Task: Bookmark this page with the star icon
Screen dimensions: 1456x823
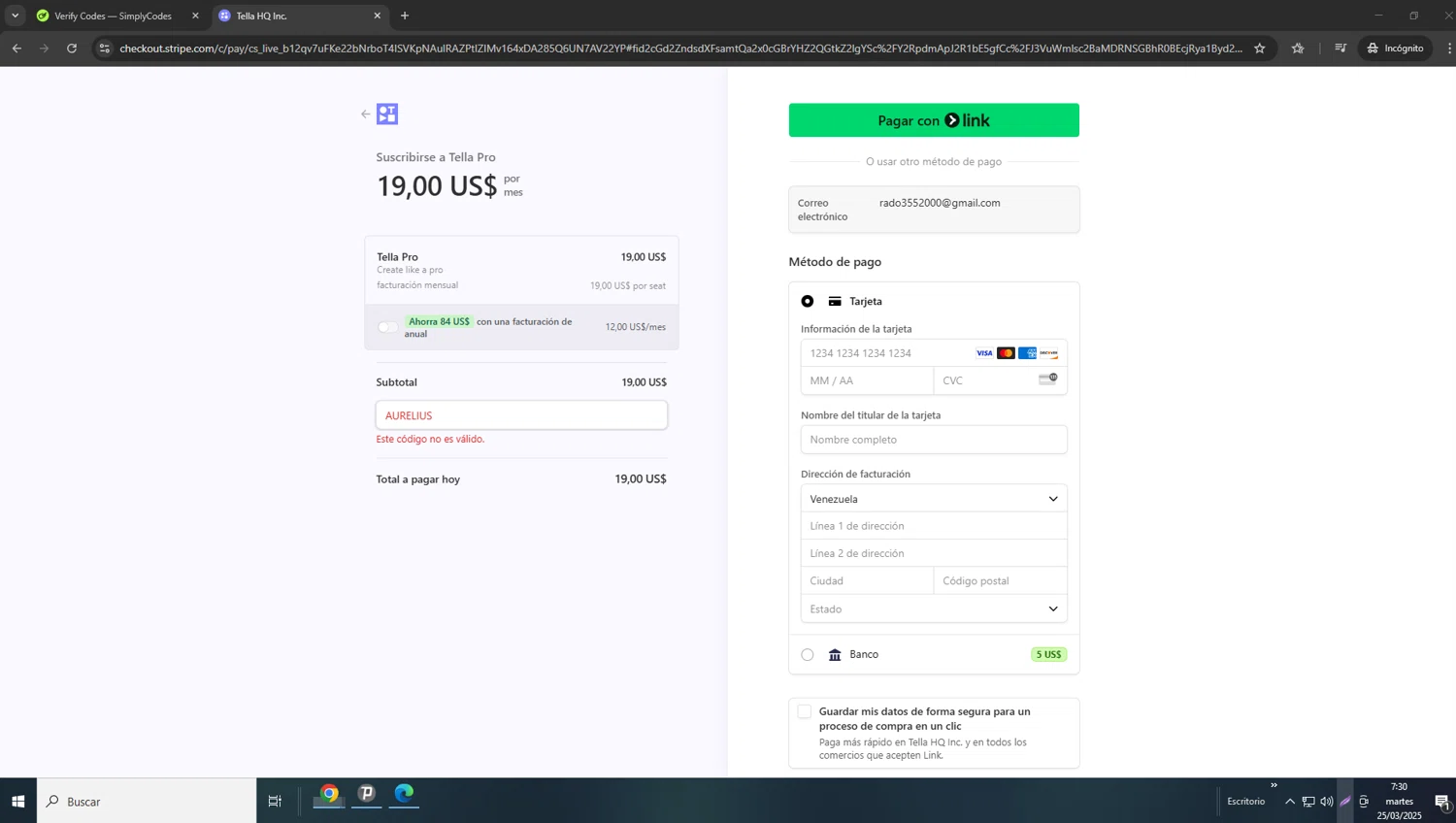Action: (x=1260, y=48)
